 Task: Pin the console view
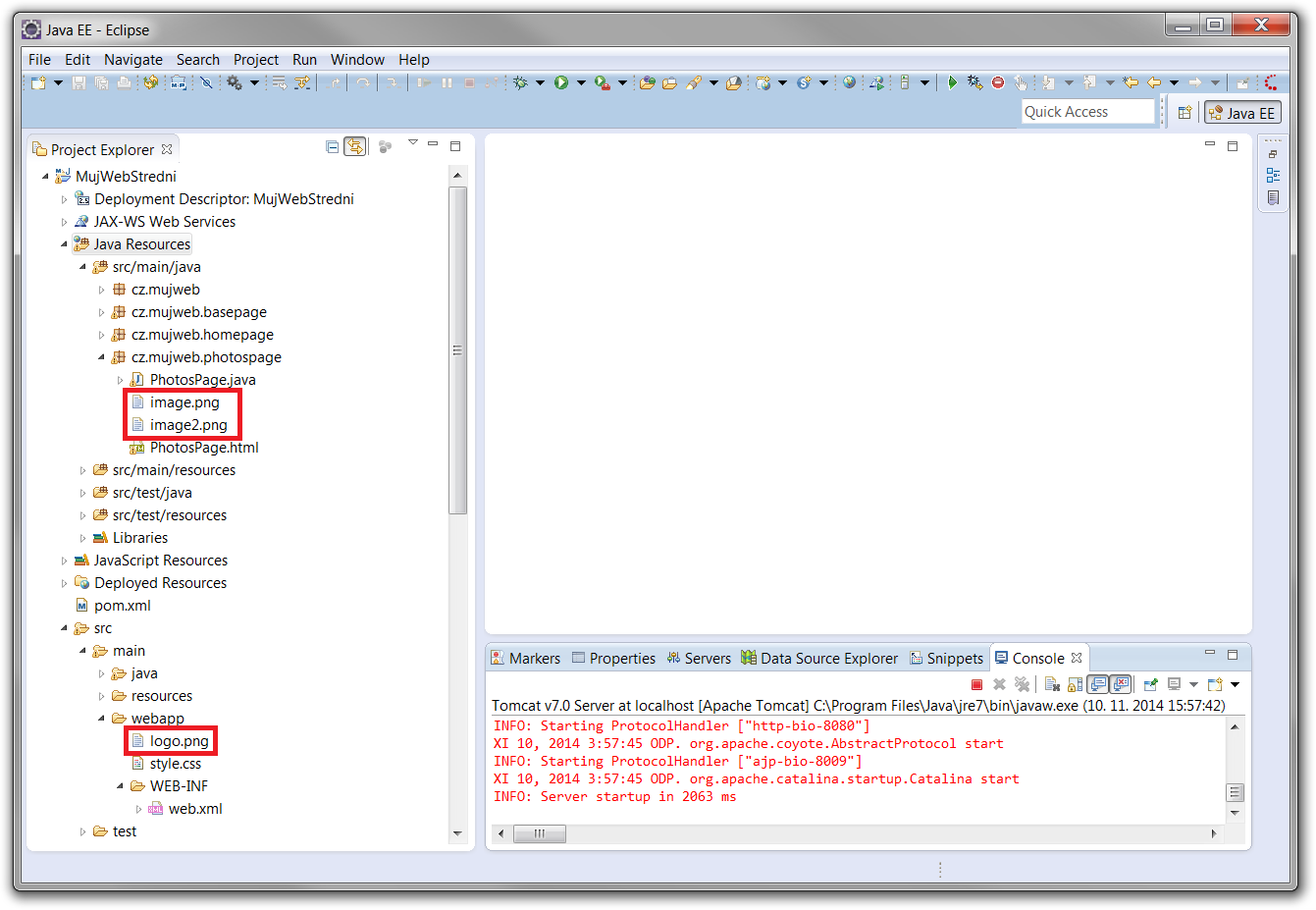pos(1150,684)
